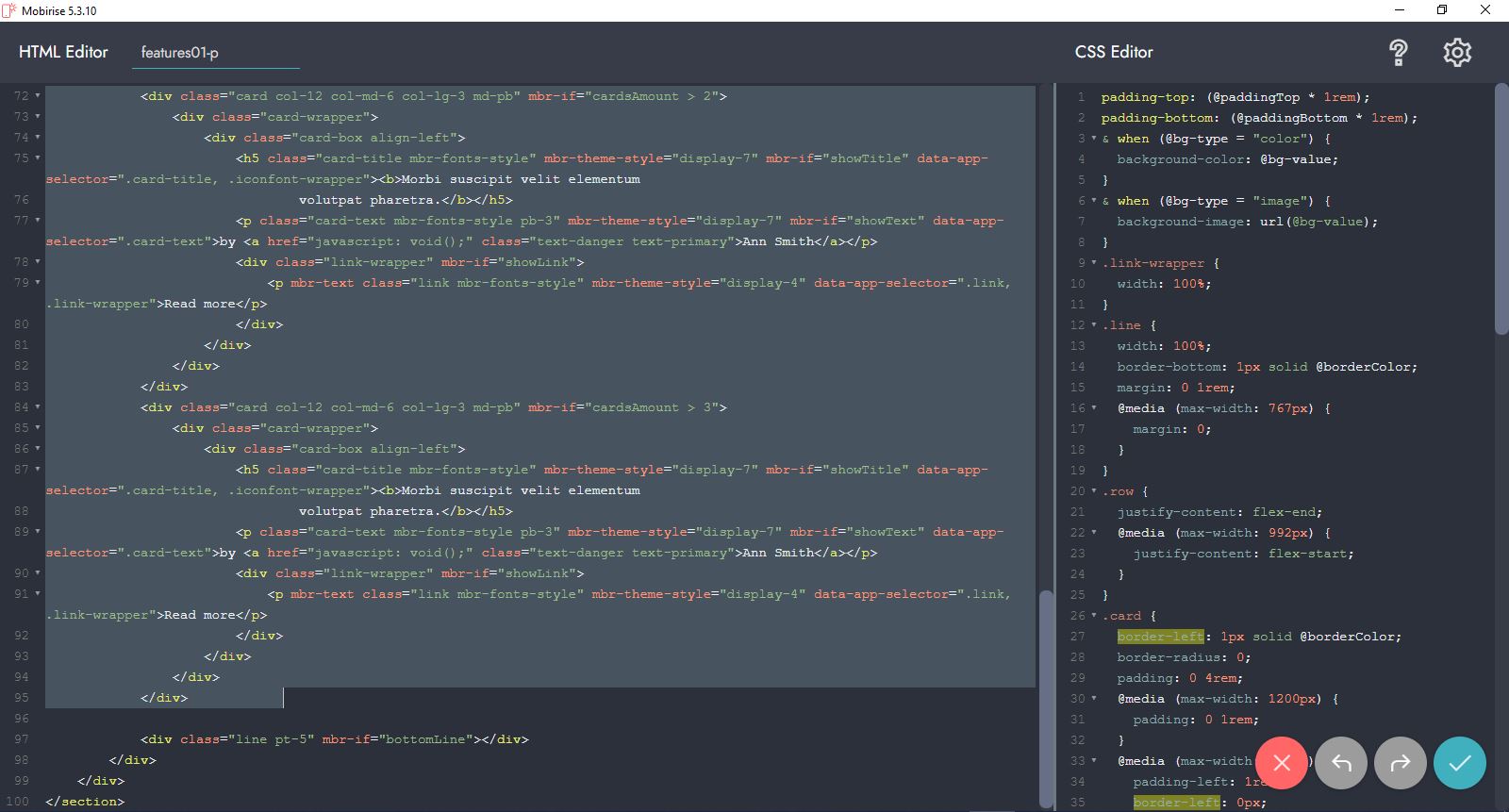The width and height of the screenshot is (1509, 812).
Task: Click the Mobirise app logo icon
Action: point(9,10)
